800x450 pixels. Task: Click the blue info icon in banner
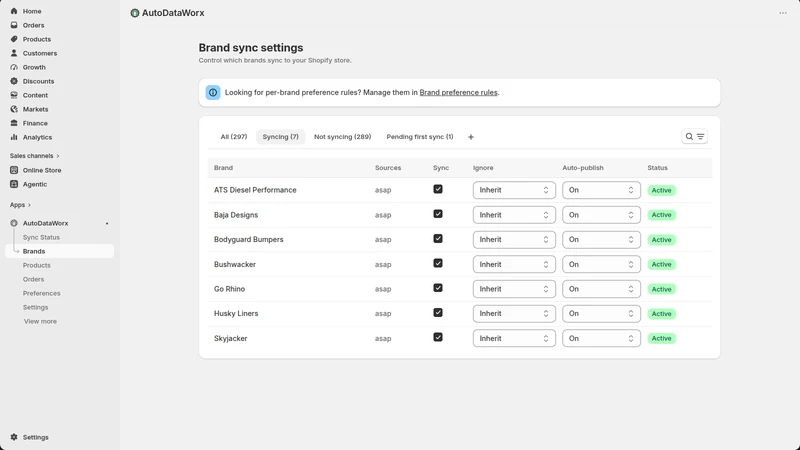(x=213, y=92)
